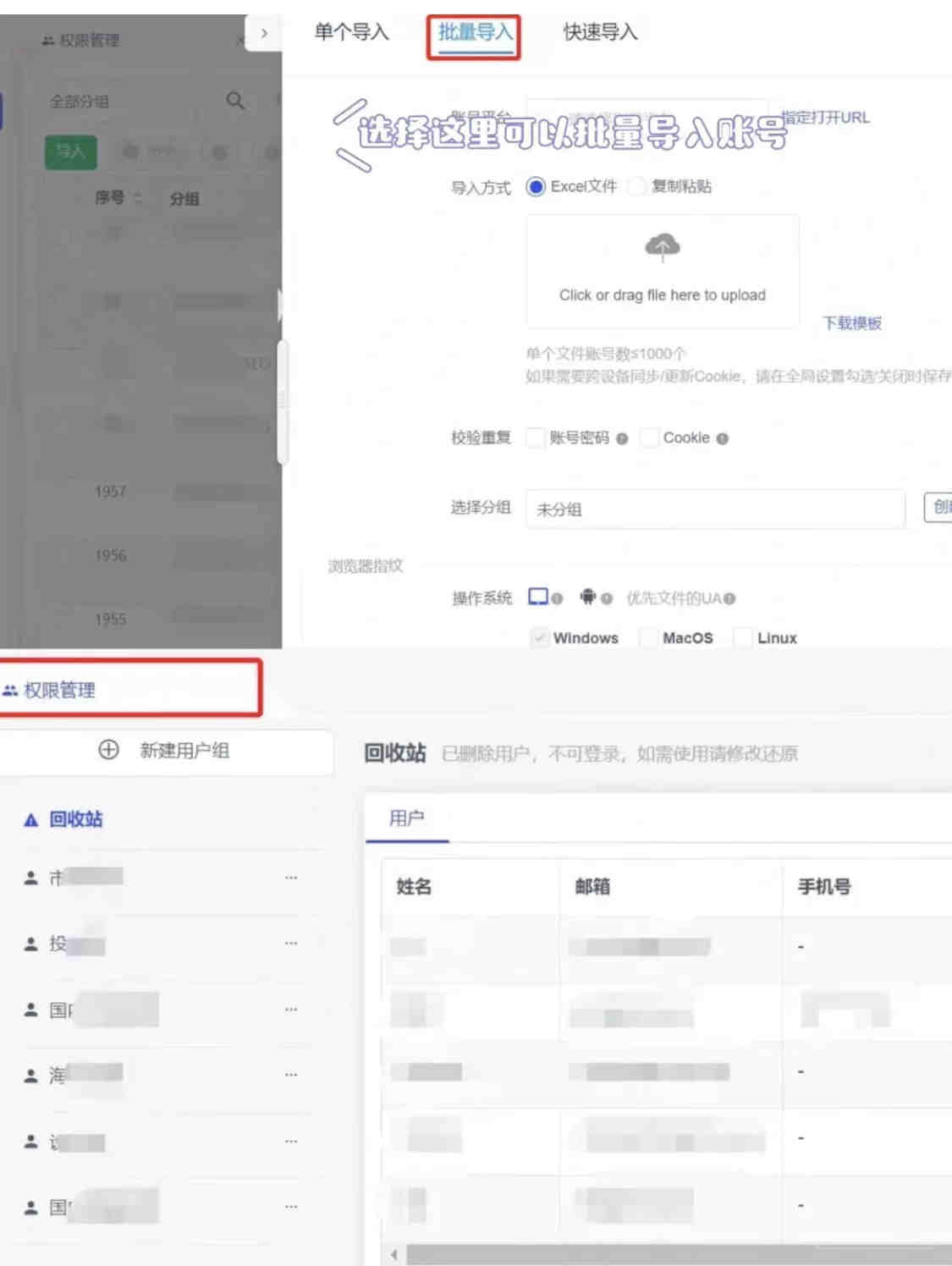Screen dimensions: 952x1266
Task: Toggle the Windows checkbox
Action: point(539,637)
